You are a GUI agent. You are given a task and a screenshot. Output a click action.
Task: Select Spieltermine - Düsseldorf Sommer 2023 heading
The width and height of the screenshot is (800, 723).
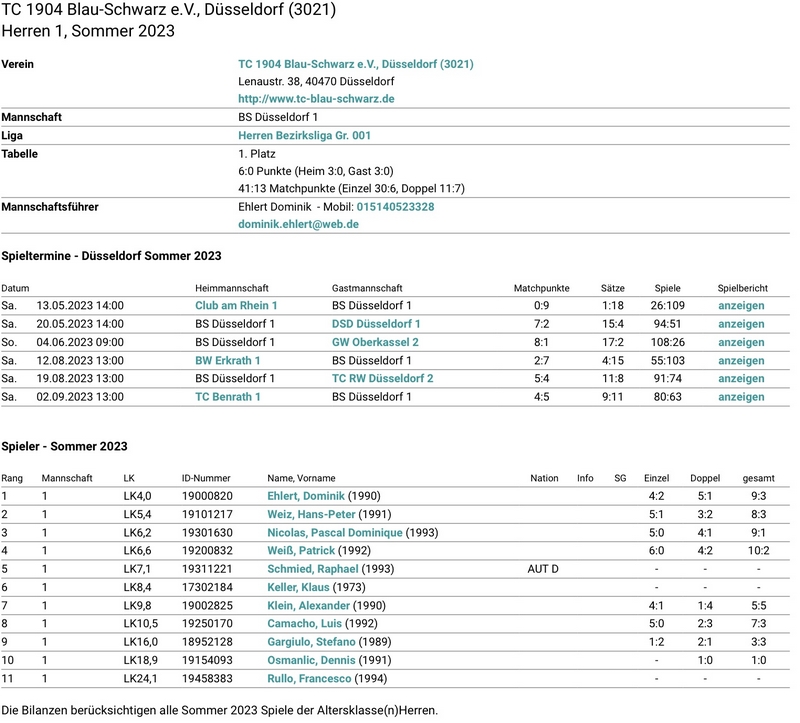coord(111,256)
